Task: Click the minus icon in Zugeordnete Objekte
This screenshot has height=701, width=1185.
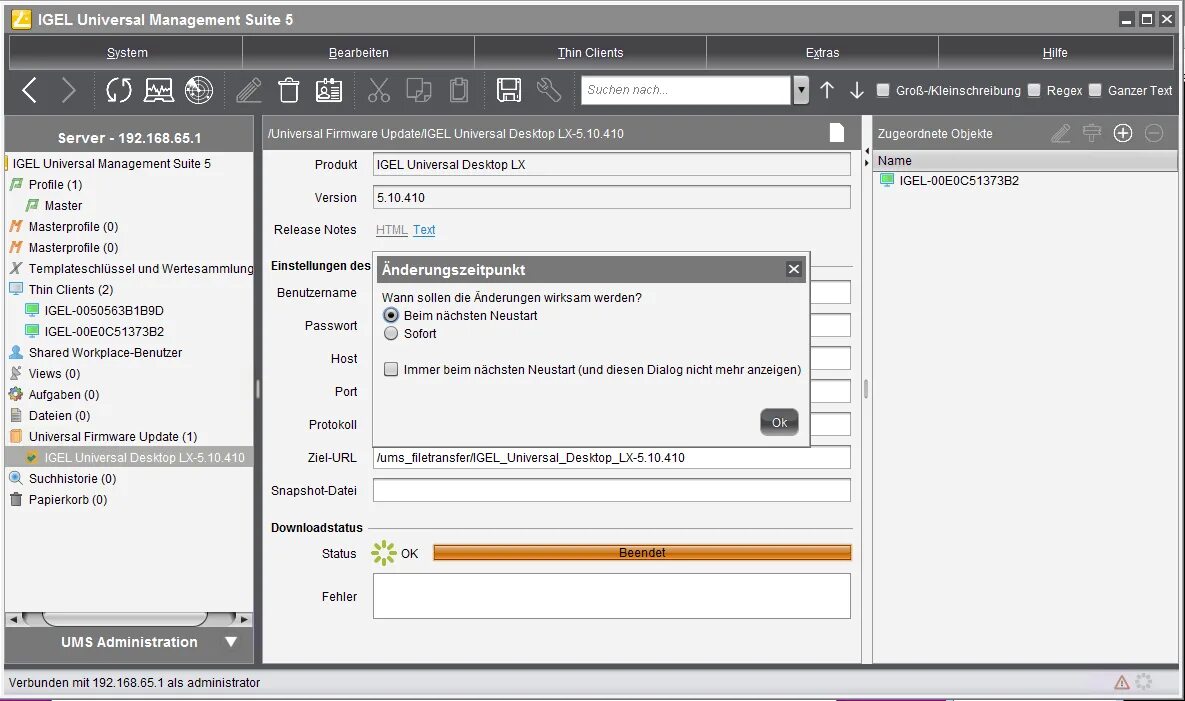Action: point(1154,134)
